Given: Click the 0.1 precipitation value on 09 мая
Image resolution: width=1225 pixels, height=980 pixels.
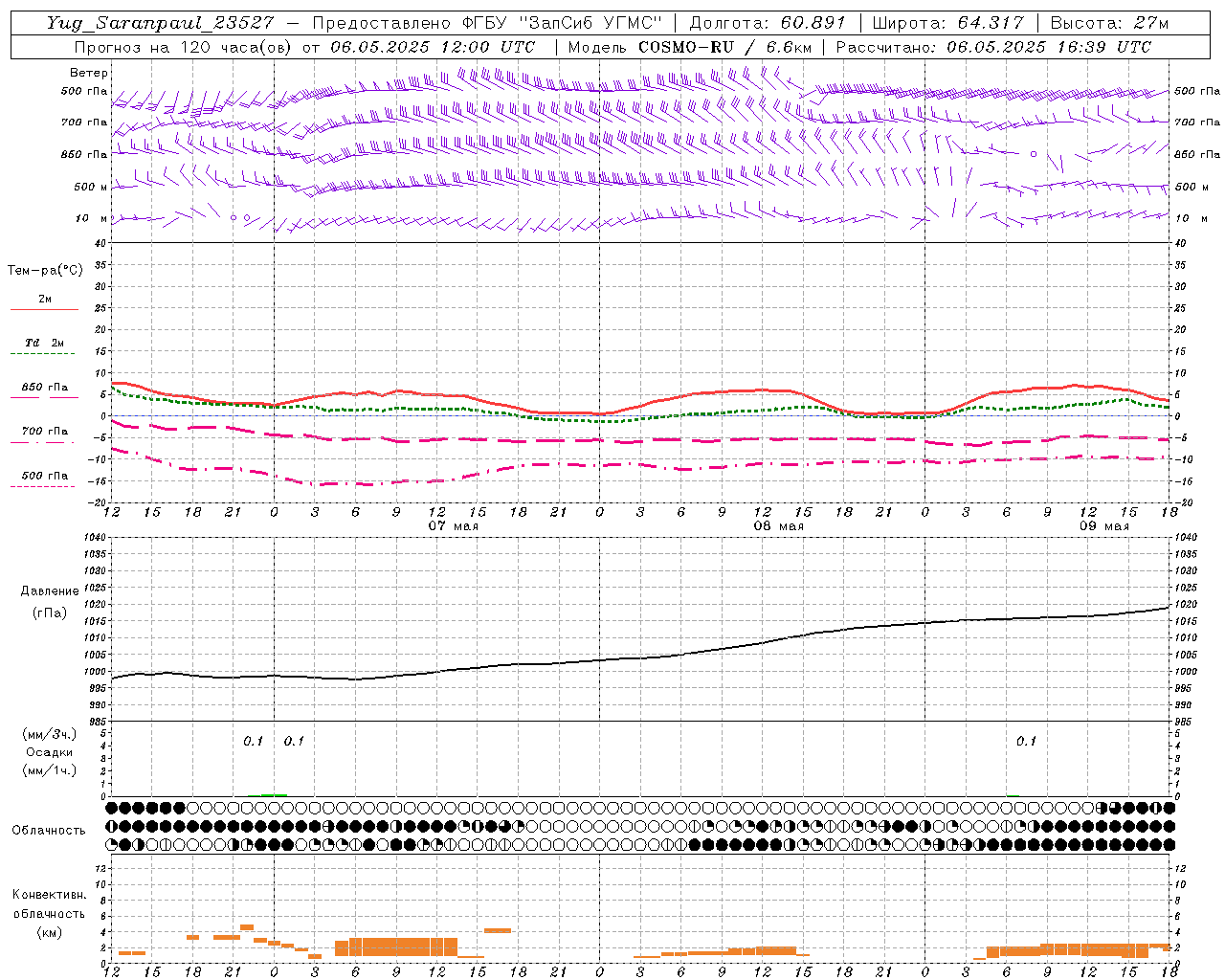Looking at the screenshot, I should pos(1026,741).
